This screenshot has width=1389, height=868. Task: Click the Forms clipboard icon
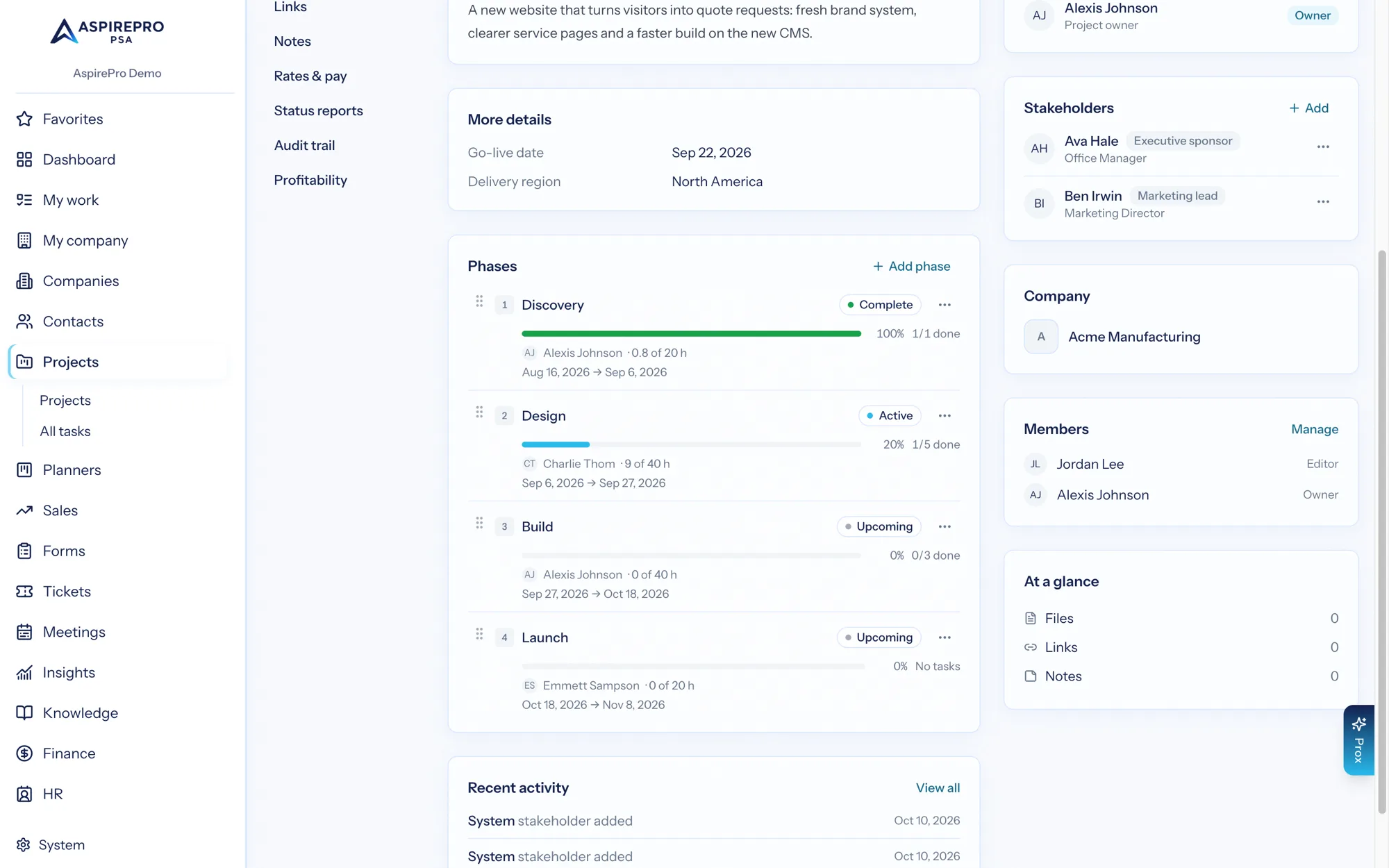click(24, 551)
